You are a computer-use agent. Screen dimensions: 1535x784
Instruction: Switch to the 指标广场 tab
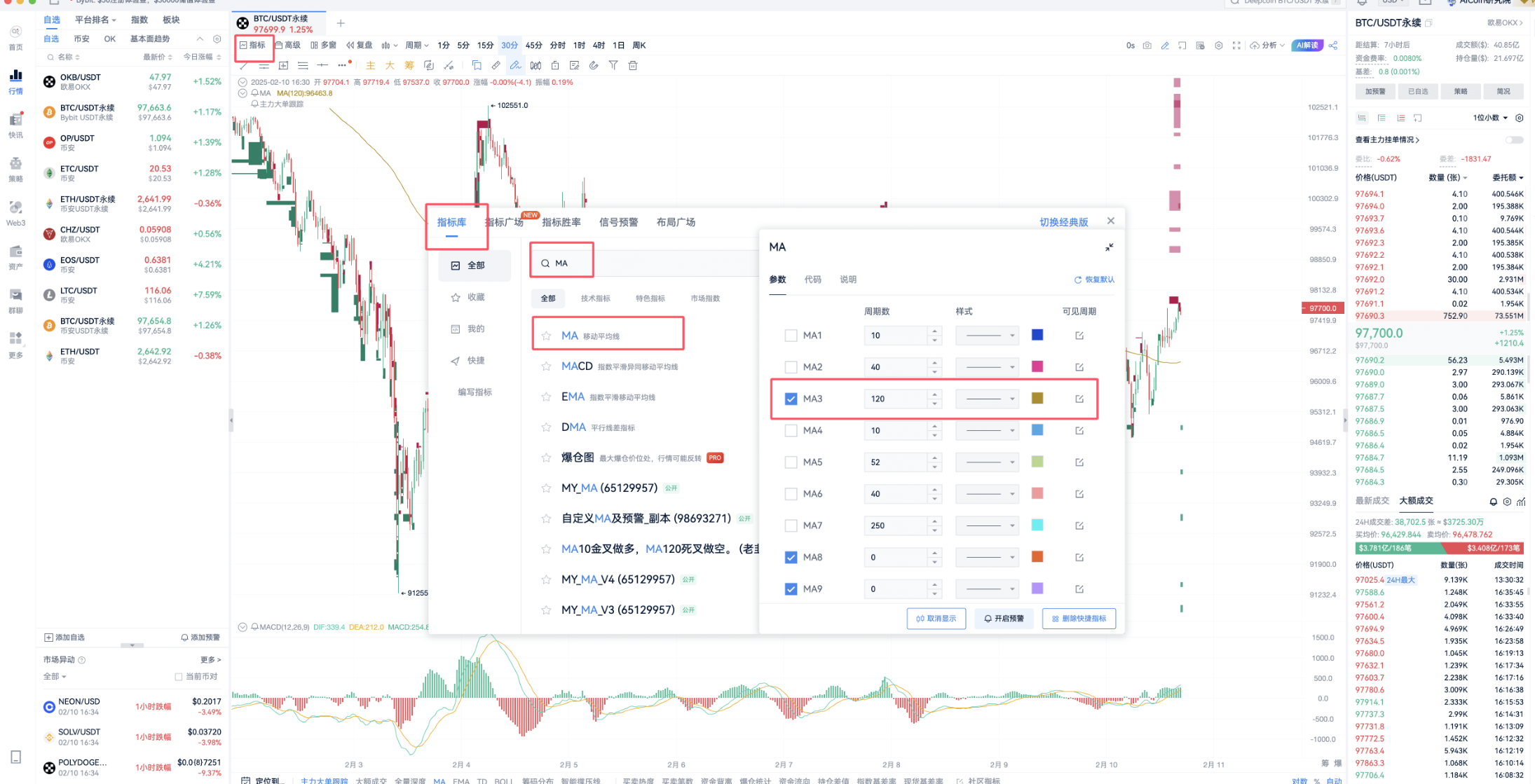(x=505, y=222)
